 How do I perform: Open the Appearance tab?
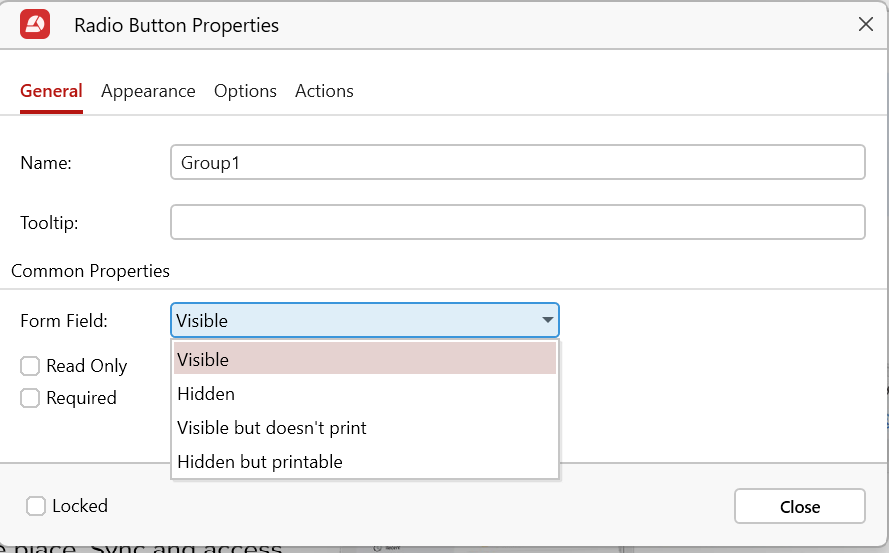[148, 91]
